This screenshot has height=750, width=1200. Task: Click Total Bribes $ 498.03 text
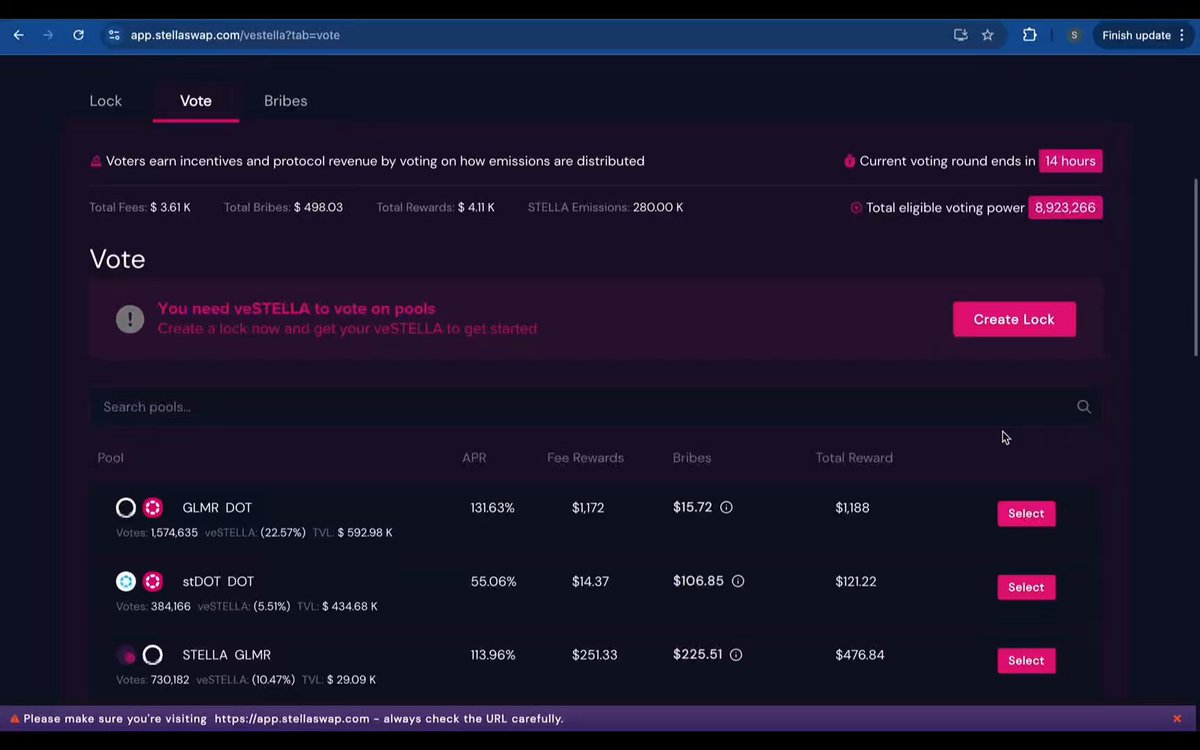point(283,208)
